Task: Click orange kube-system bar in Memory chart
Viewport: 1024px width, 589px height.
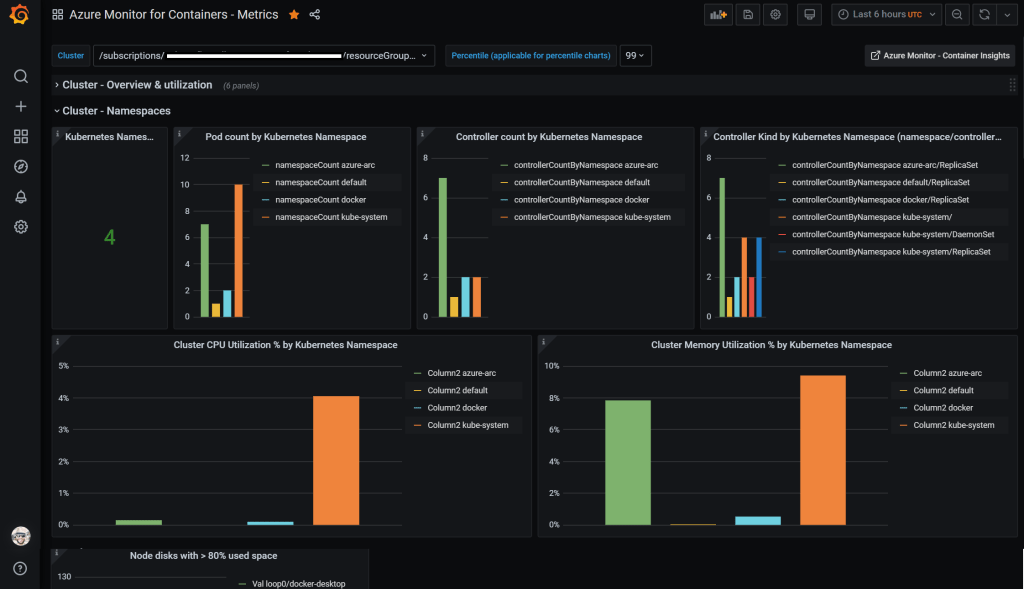Action: tap(823, 450)
